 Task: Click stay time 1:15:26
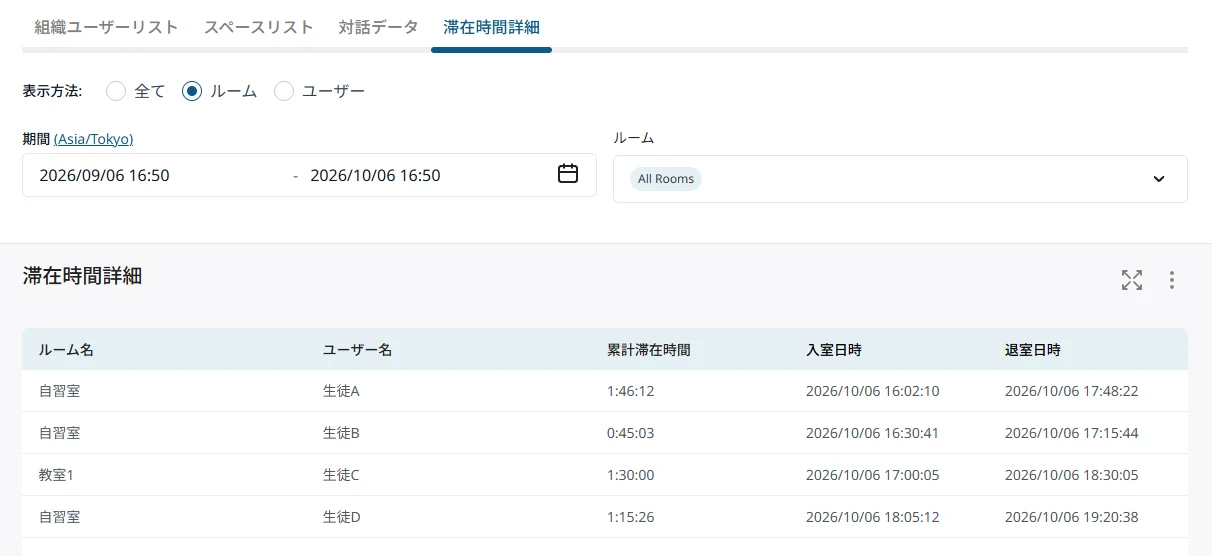(630, 517)
